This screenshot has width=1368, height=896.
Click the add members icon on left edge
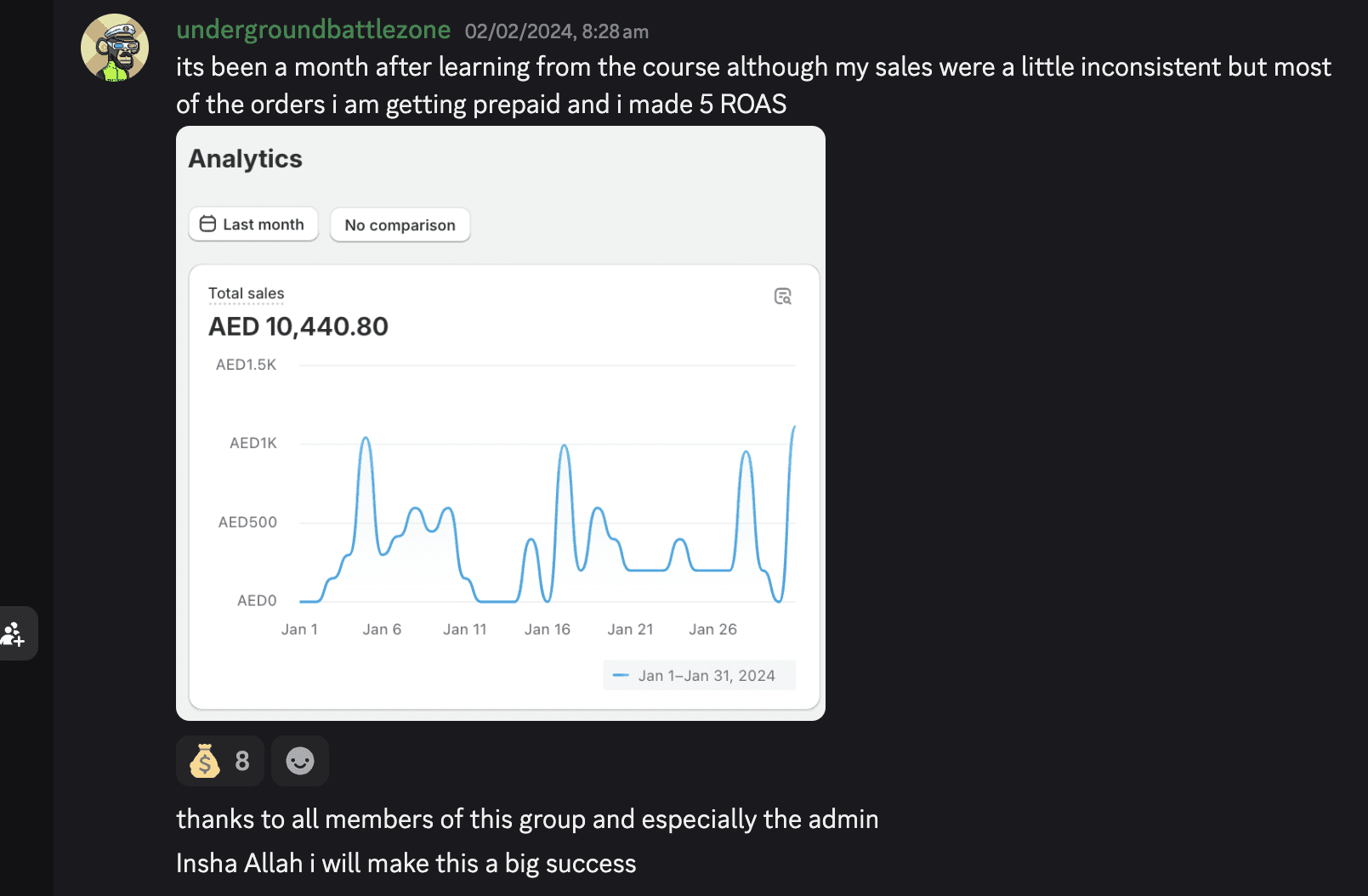[x=14, y=633]
